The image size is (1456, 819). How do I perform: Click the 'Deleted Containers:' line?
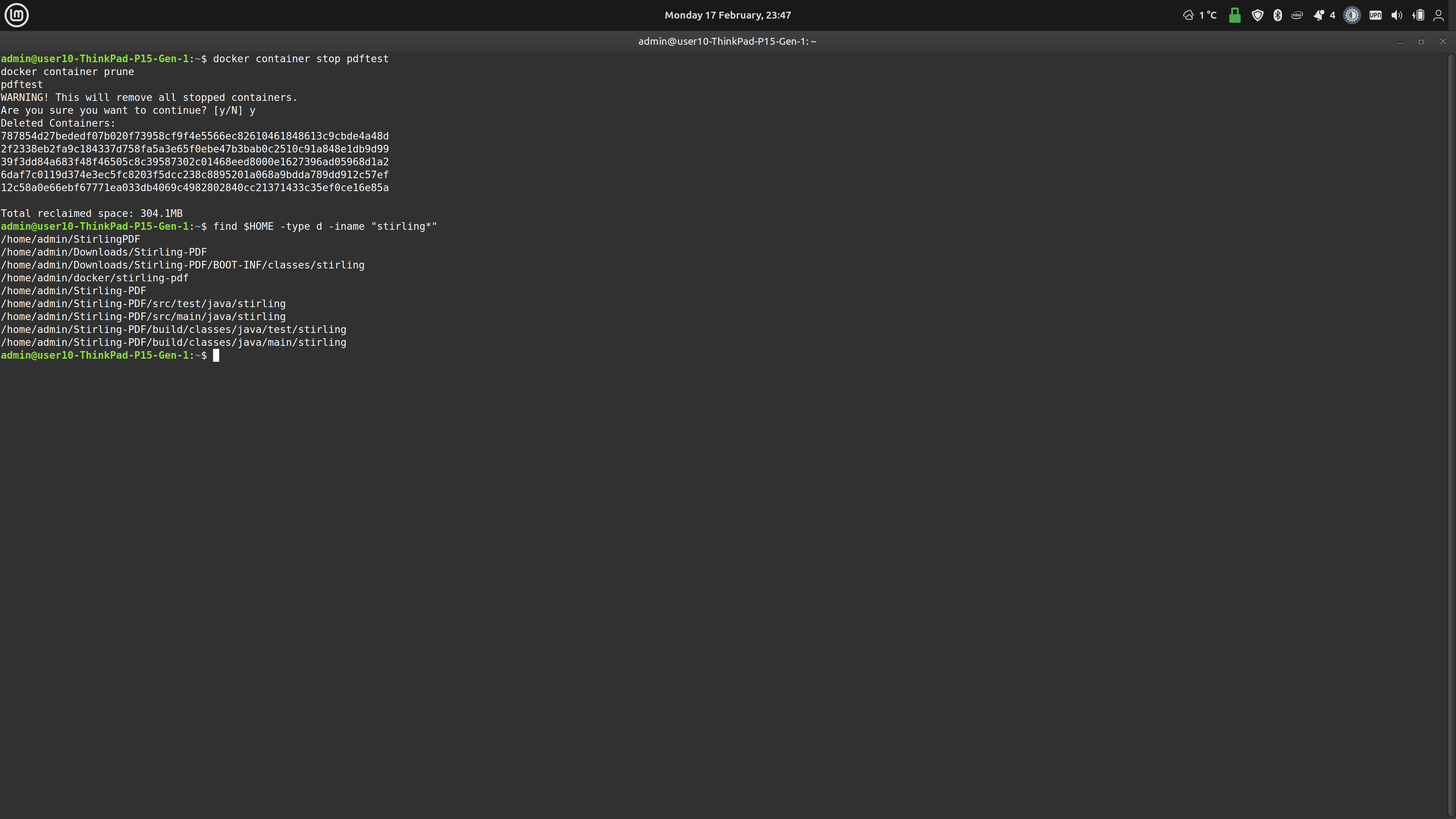coord(58,123)
